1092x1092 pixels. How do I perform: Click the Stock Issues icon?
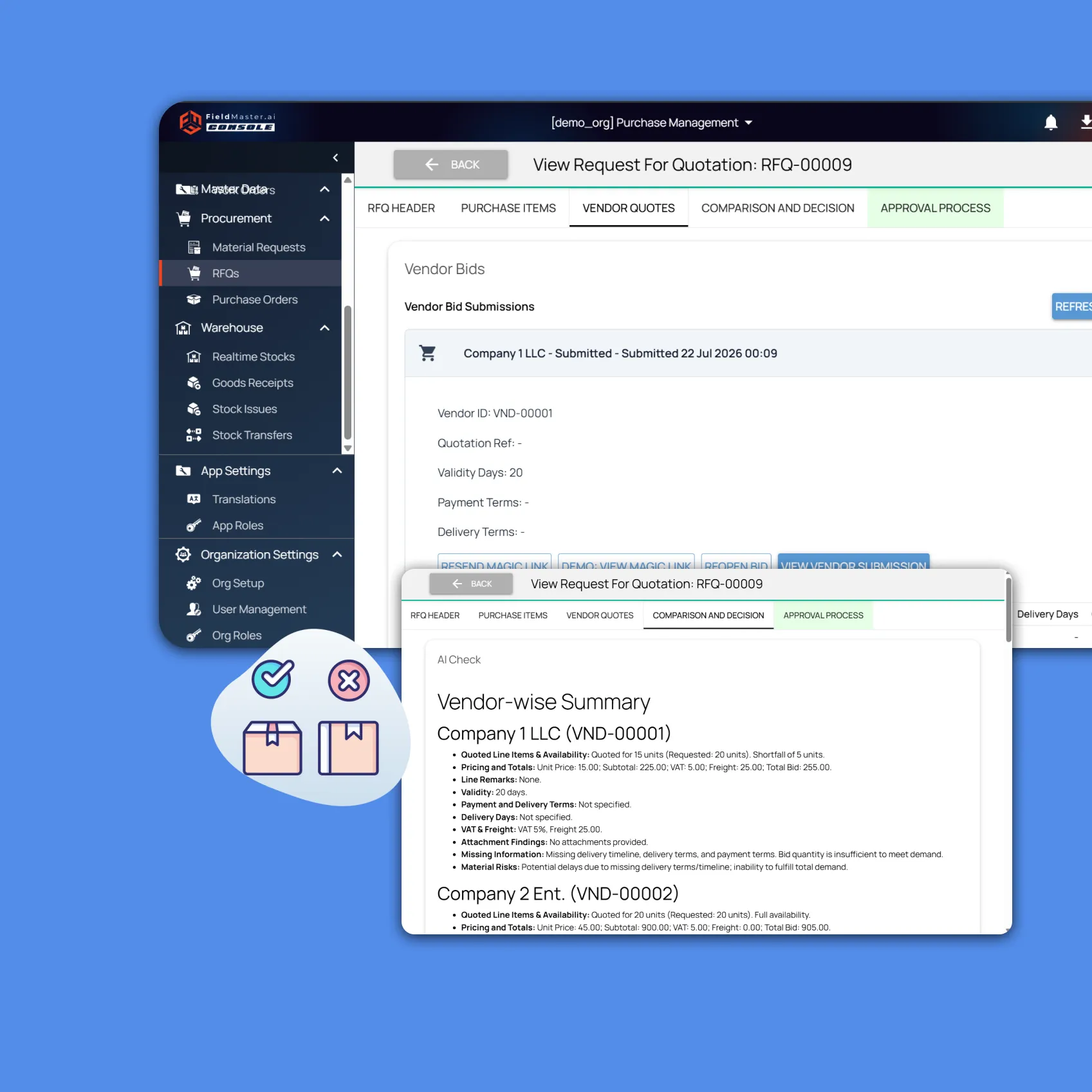coord(194,409)
